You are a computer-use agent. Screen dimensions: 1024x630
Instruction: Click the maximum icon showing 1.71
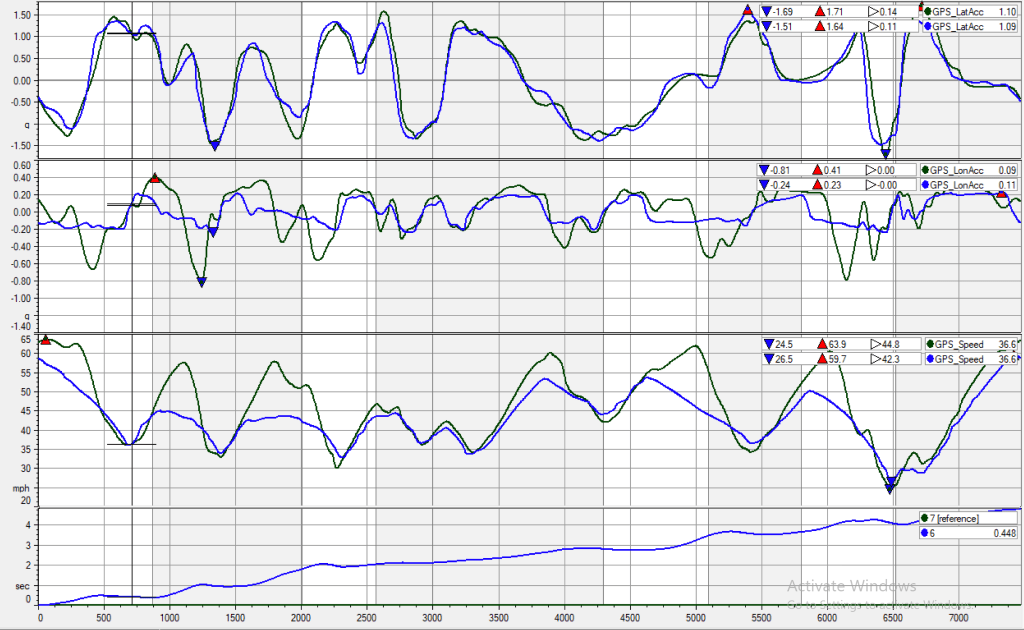pos(820,12)
